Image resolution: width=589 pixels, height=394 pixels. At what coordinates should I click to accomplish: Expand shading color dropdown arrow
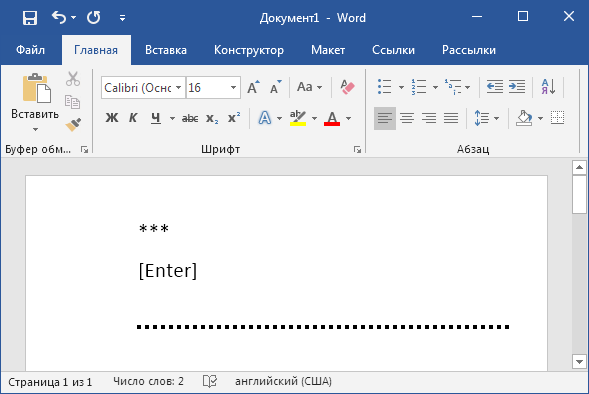(x=541, y=119)
